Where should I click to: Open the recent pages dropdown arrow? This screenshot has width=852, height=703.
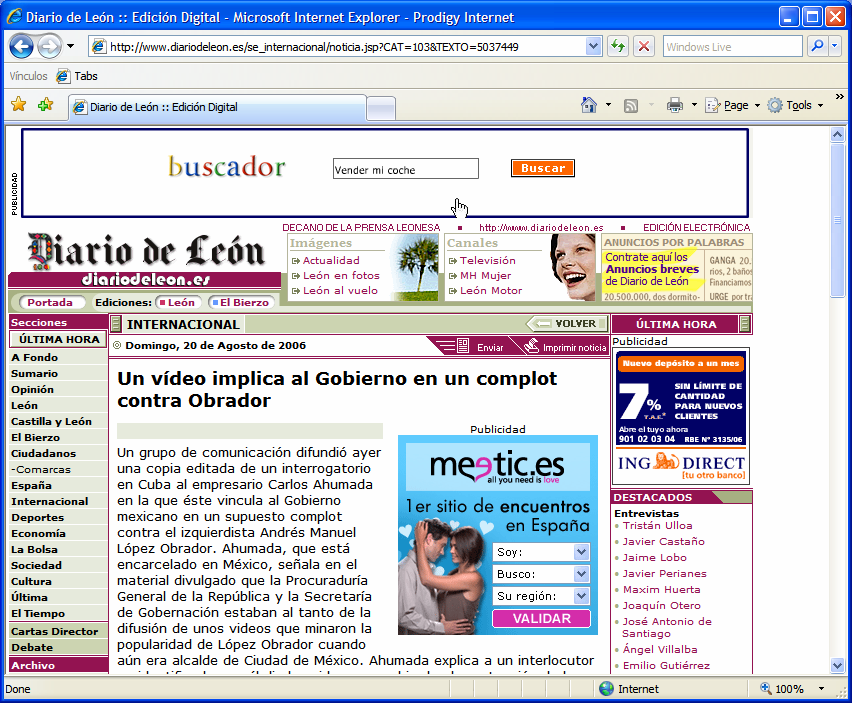tap(71, 47)
